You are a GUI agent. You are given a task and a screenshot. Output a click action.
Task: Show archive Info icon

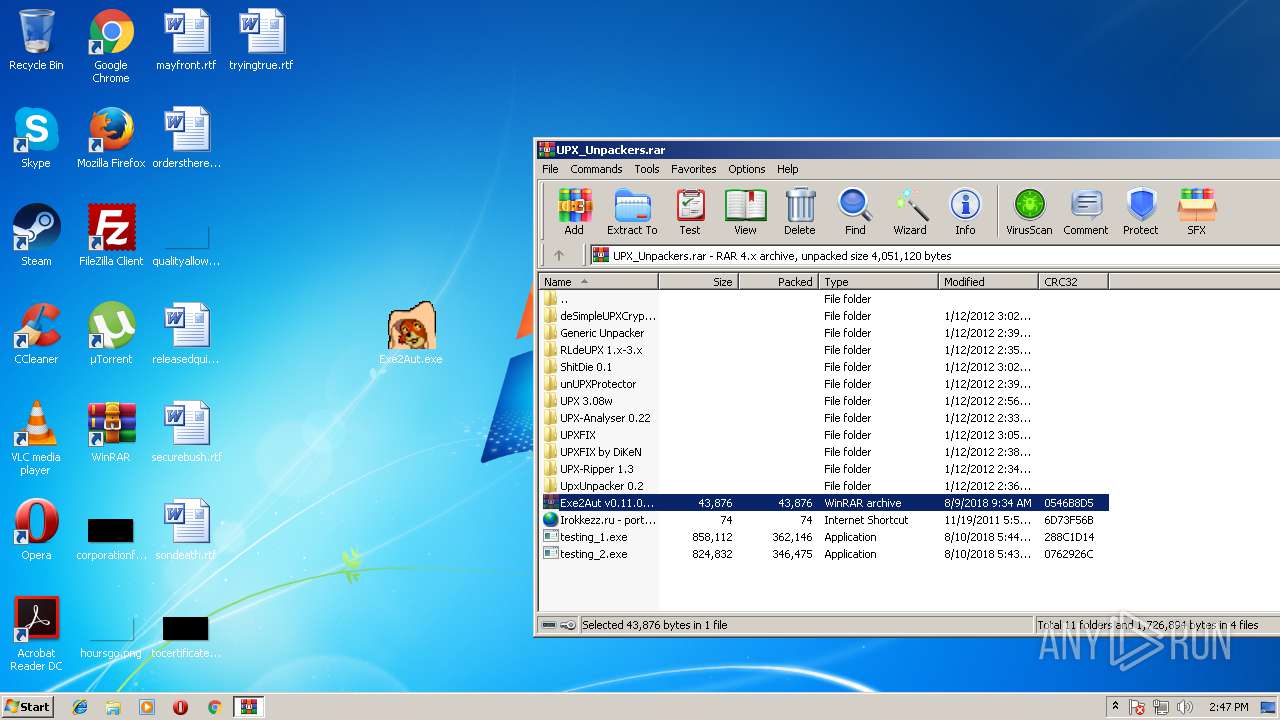click(x=965, y=212)
